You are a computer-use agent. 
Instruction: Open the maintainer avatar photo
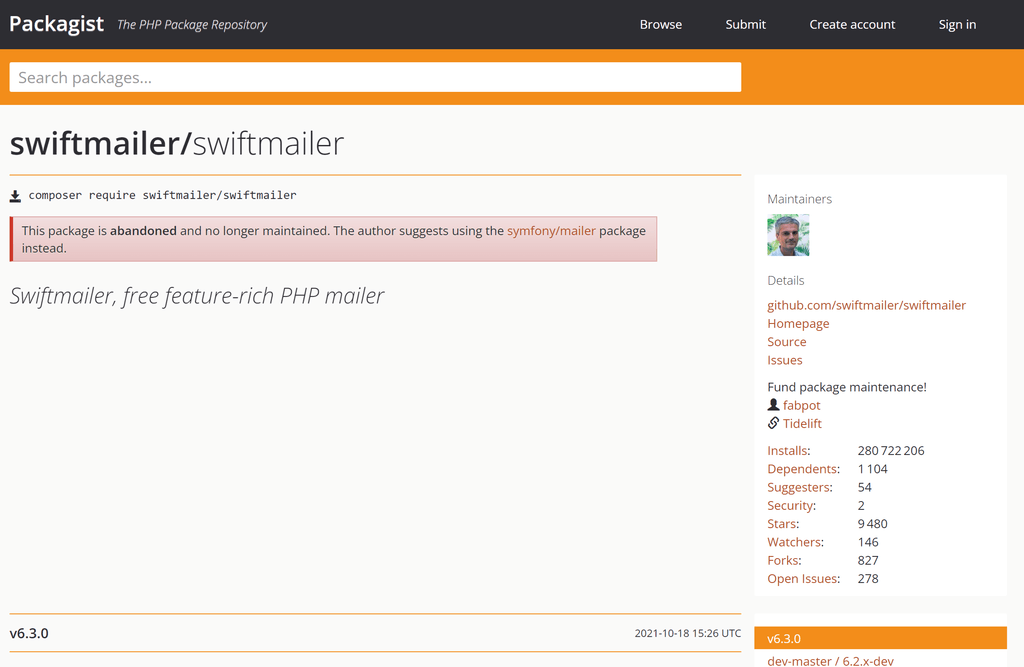(x=788, y=235)
